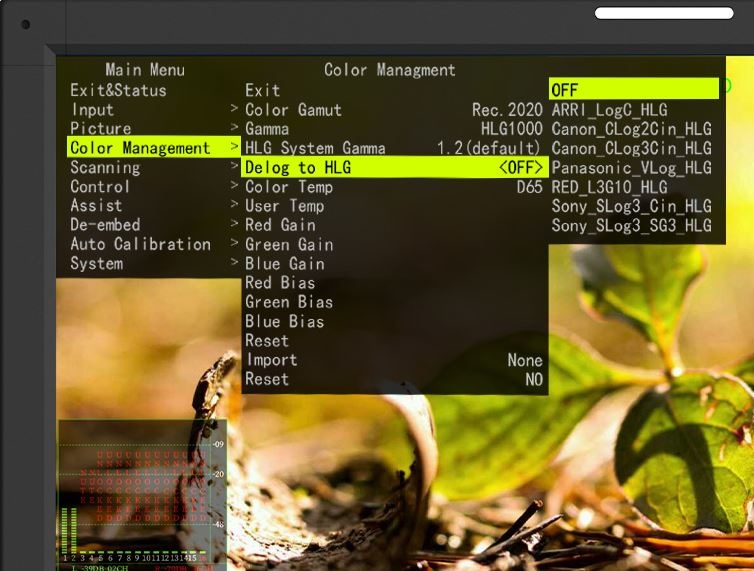Viewport: 754px width, 571px height.
Task: Choose Exit&Status in Main Menu
Action: pyautogui.click(x=118, y=90)
